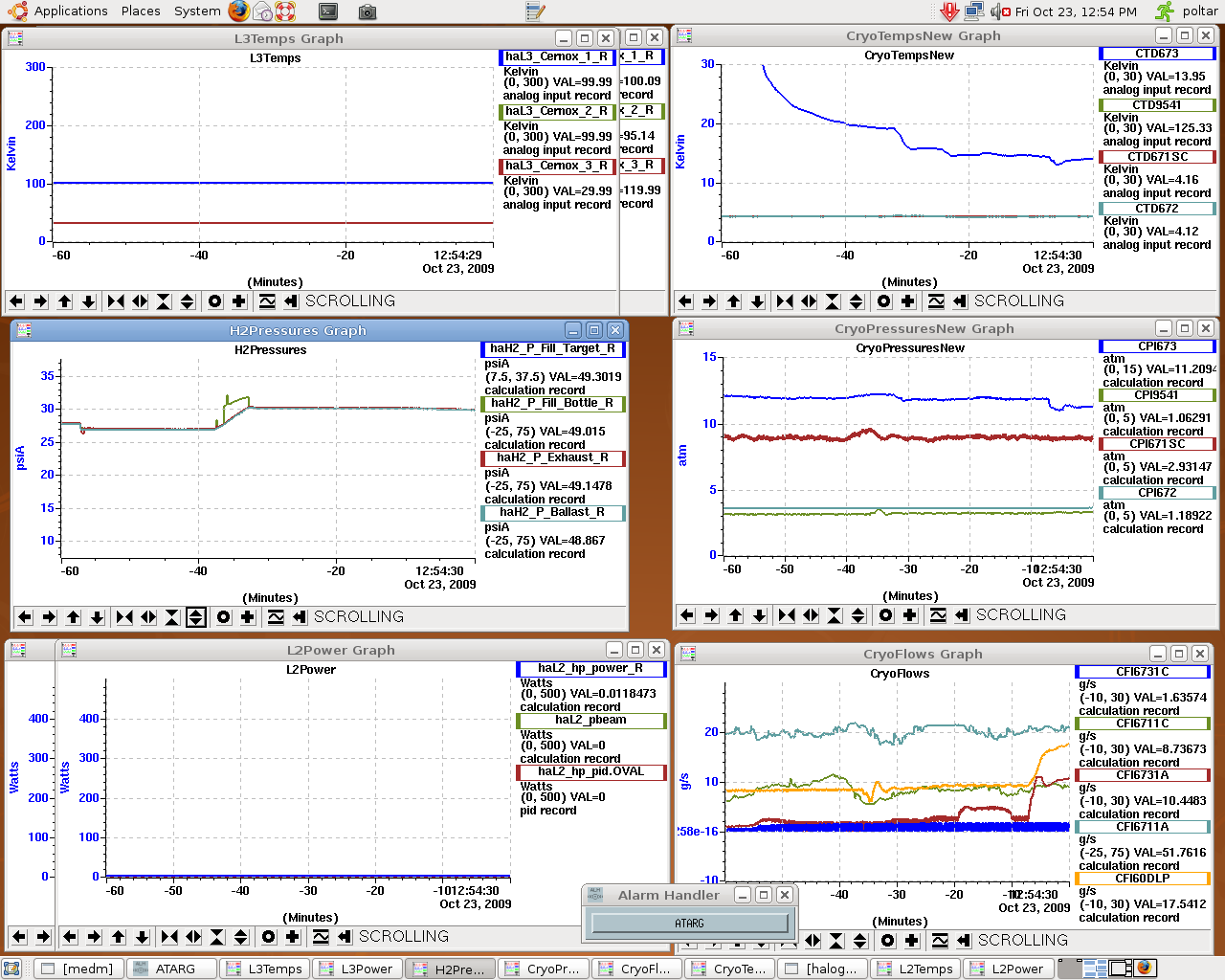Zoom out horizontally on CryoTempsNew Graph

point(809,301)
